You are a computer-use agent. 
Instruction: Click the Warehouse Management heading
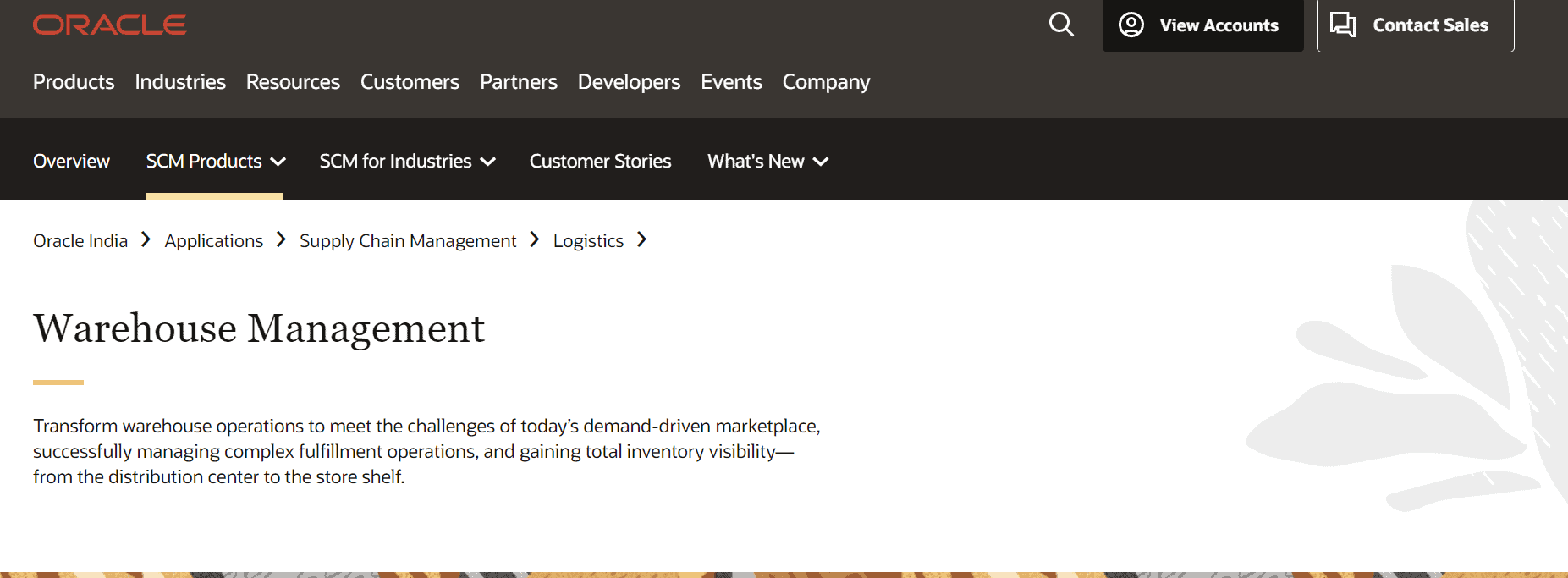pos(259,328)
